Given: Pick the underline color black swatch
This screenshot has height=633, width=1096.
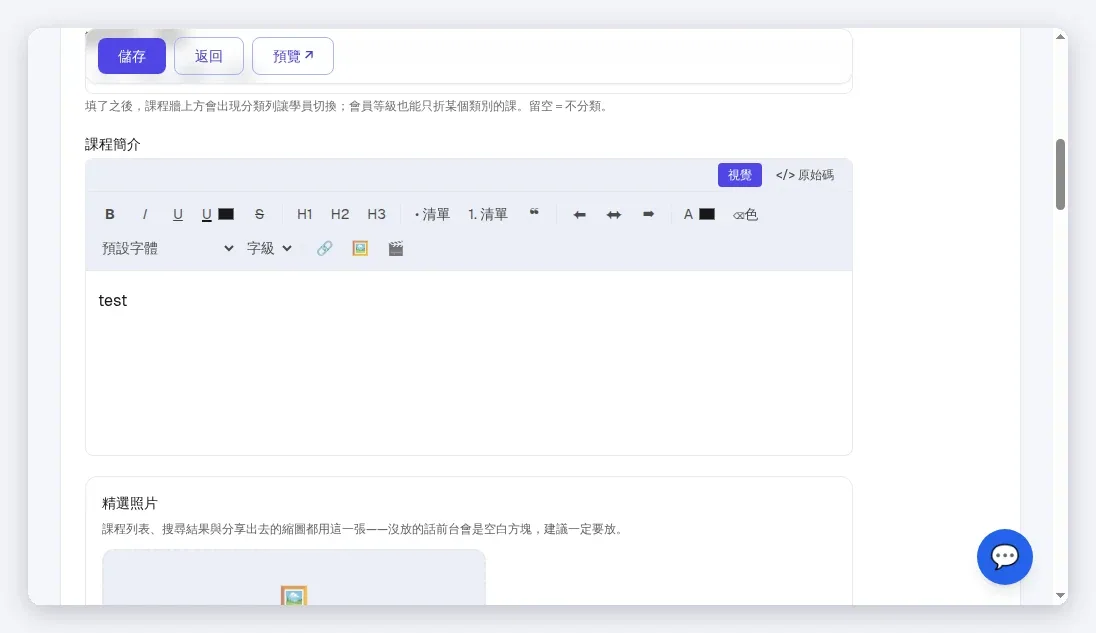Looking at the screenshot, I should (226, 214).
